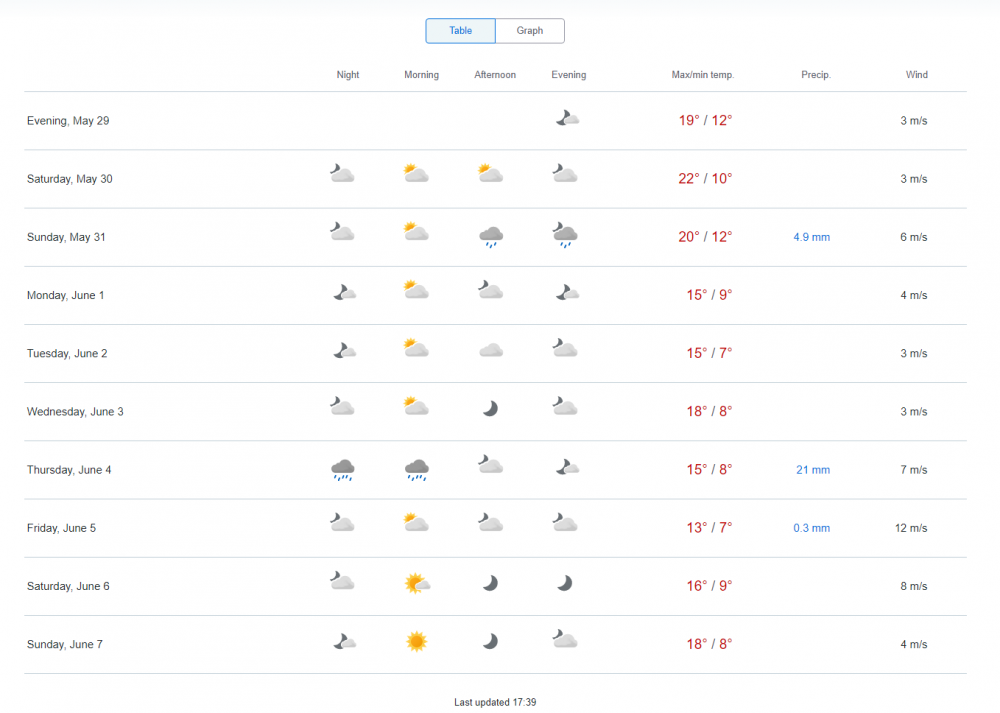Click the Max/min temp. column header
This screenshot has height=713, width=1000.
click(702, 75)
